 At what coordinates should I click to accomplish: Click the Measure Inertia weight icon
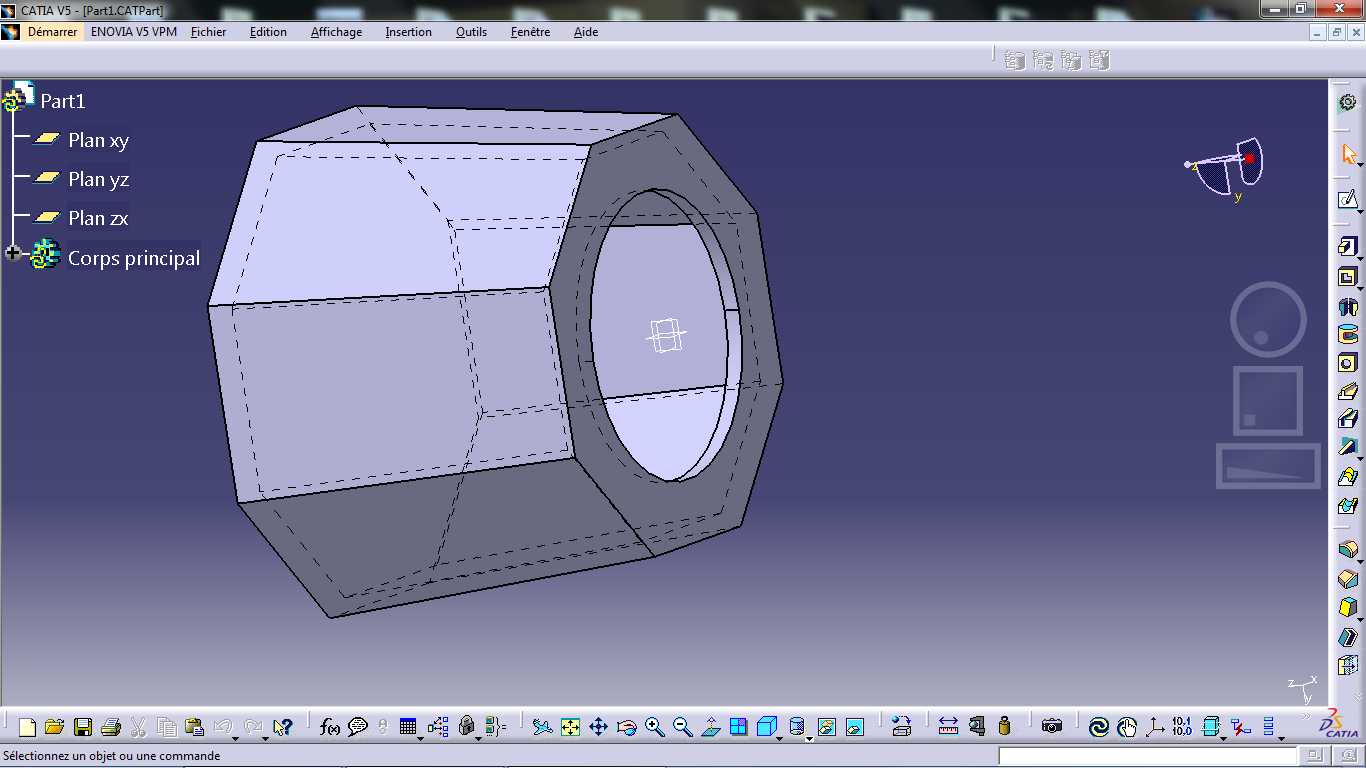[x=1005, y=727]
